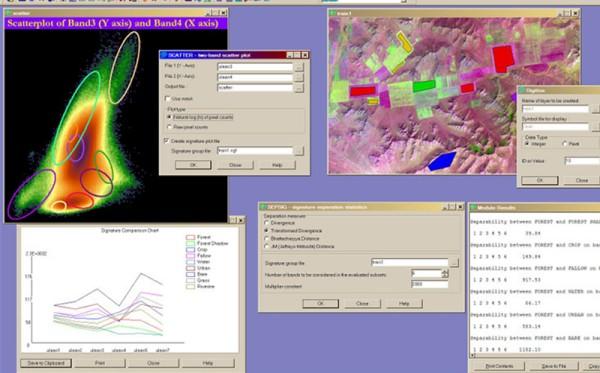Click the Multiplier constant input field
Viewport: 600px width, 373px height.
coord(429,284)
